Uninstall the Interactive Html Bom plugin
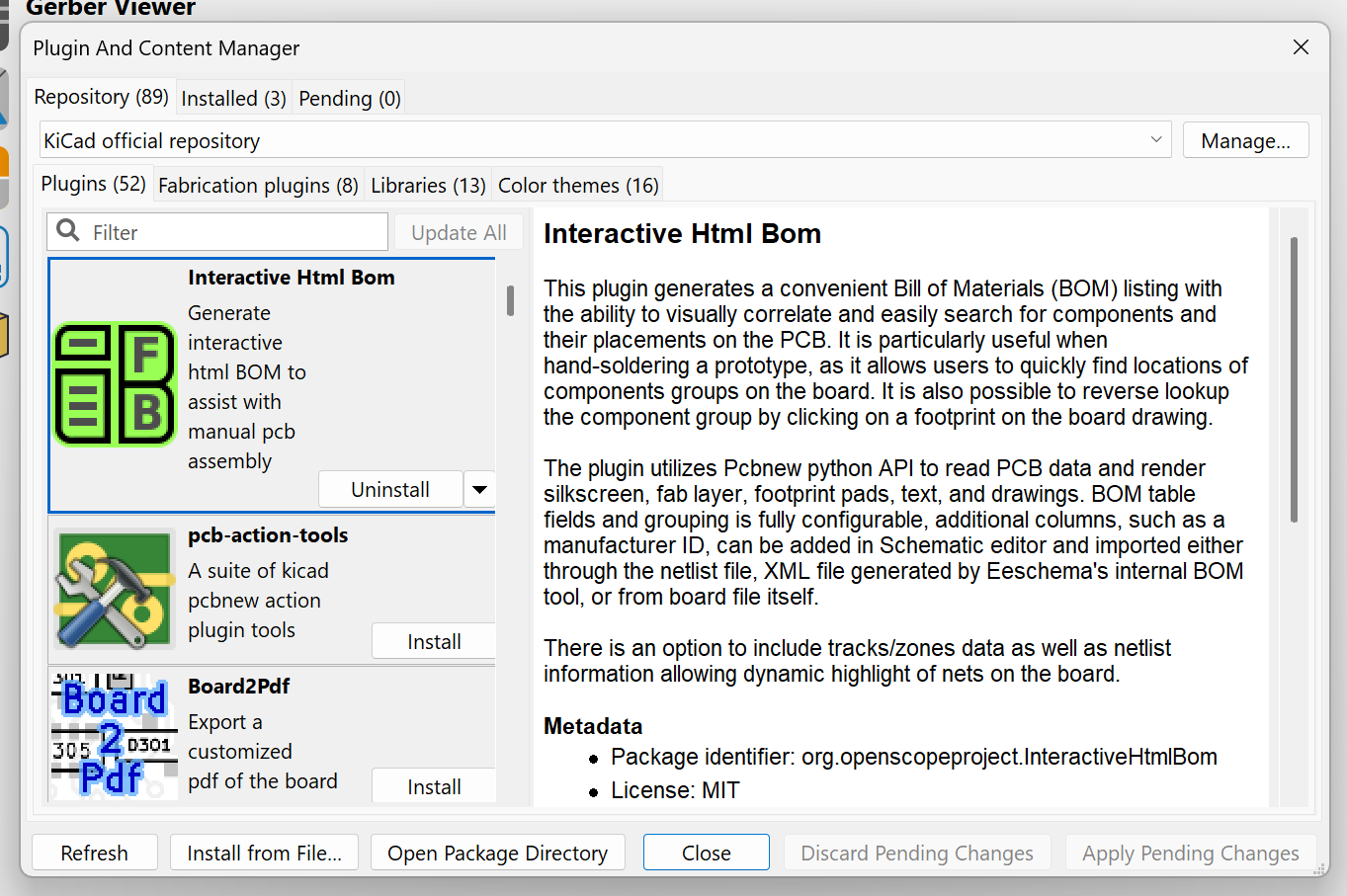1347x896 pixels. pyautogui.click(x=390, y=489)
